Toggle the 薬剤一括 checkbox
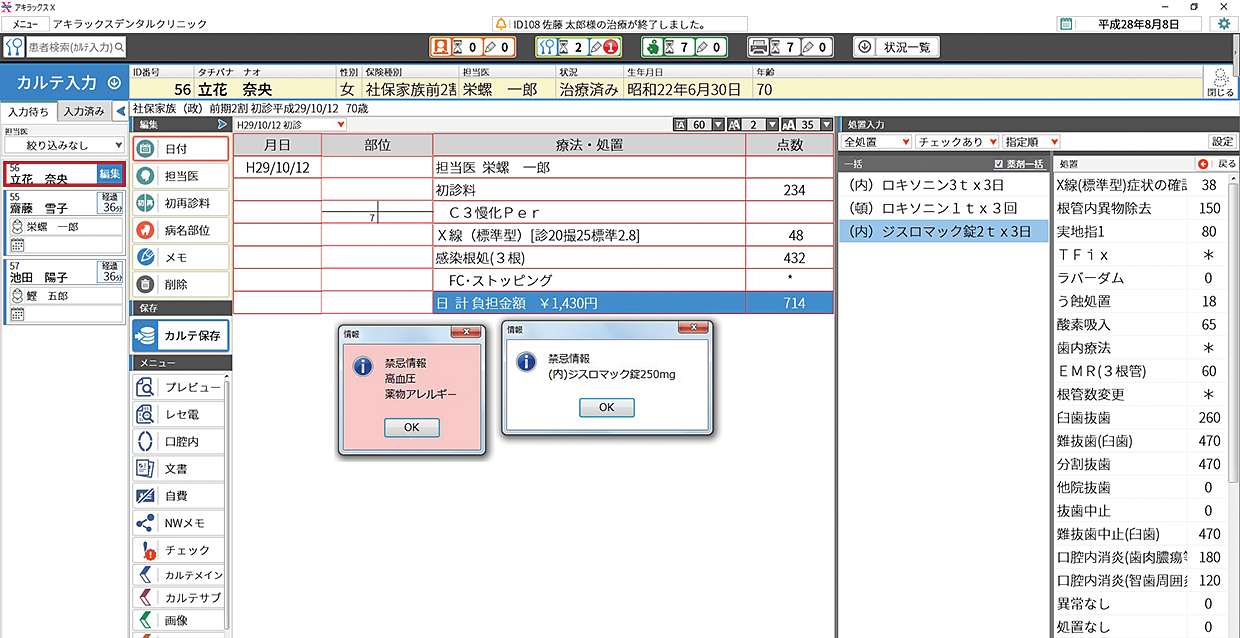Image resolution: width=1240 pixels, height=638 pixels. [1000, 164]
